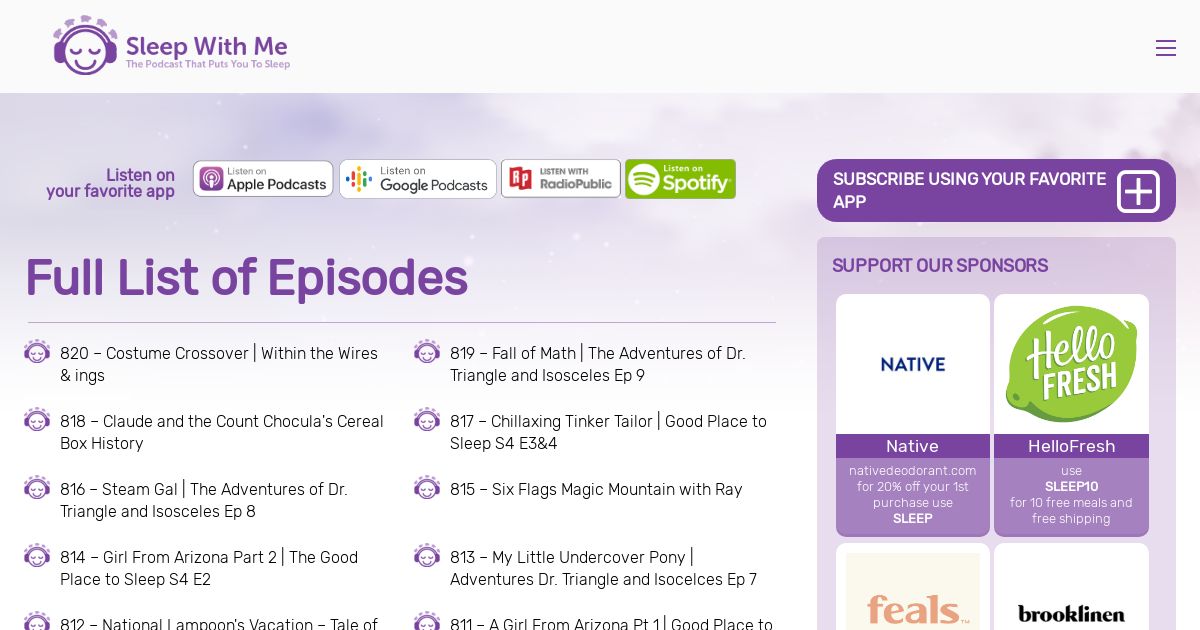
Task: Open the RadioPublic listen badge
Action: 561,179
